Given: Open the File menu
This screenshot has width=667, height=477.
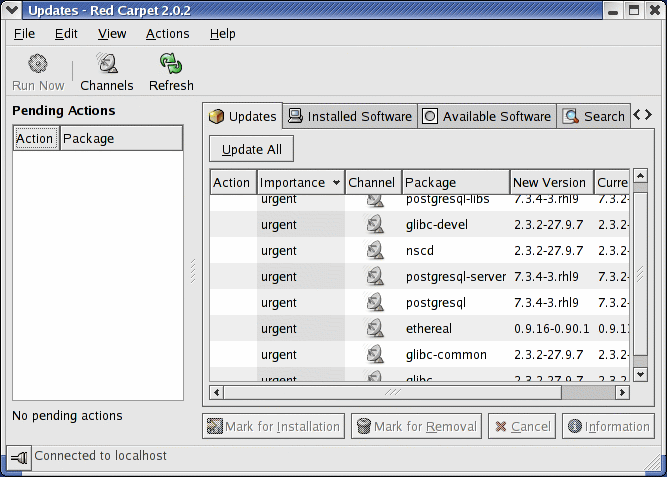Looking at the screenshot, I should [24, 34].
